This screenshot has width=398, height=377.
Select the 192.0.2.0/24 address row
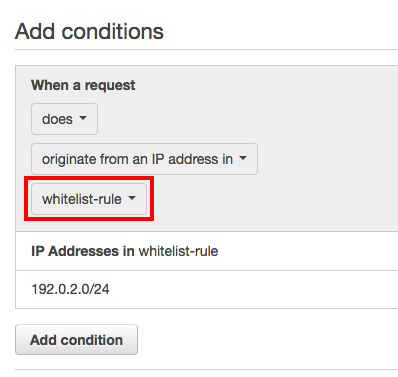207,289
